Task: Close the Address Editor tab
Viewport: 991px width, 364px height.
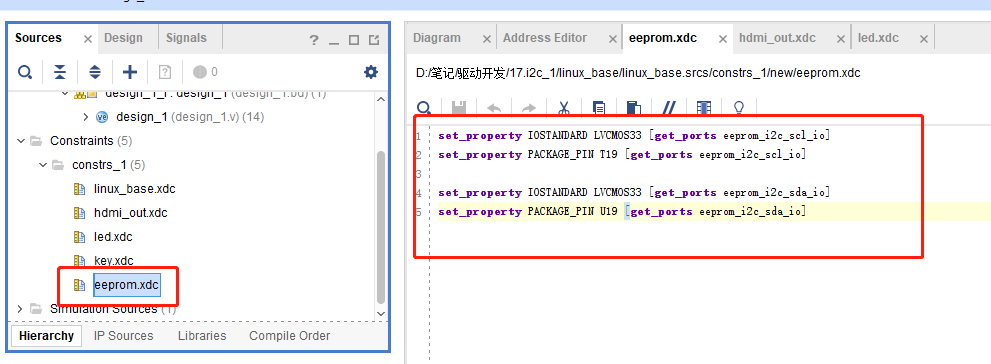Action: point(612,39)
